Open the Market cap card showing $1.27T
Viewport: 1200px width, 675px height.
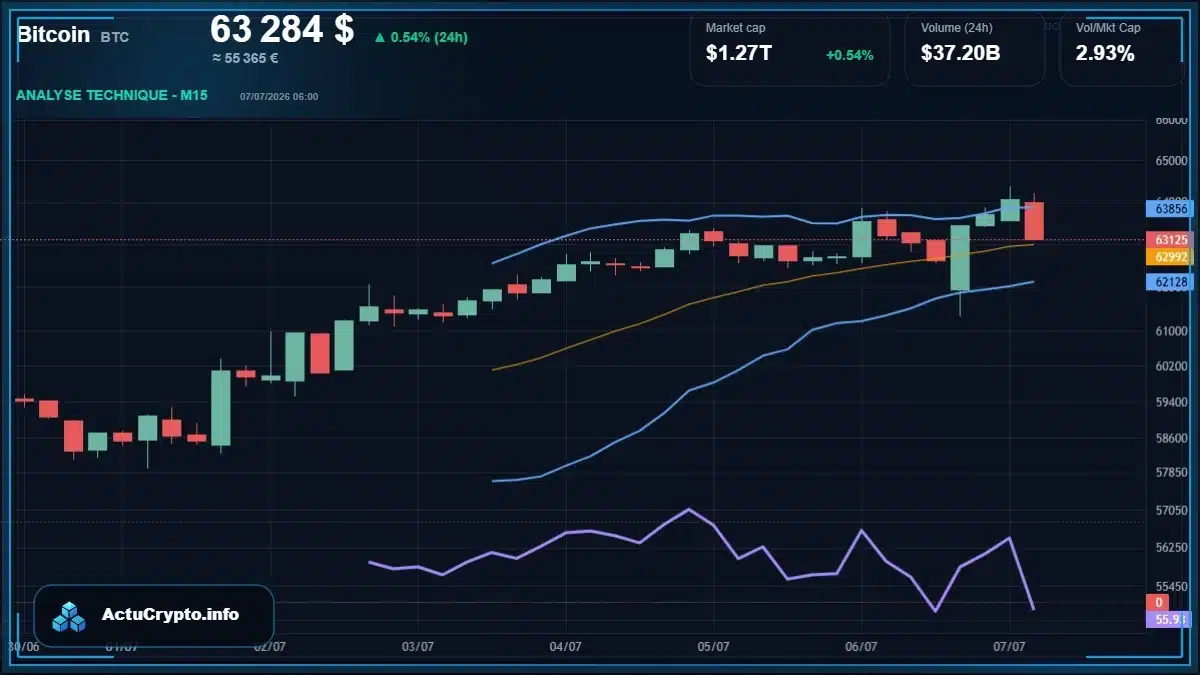[x=790, y=48]
